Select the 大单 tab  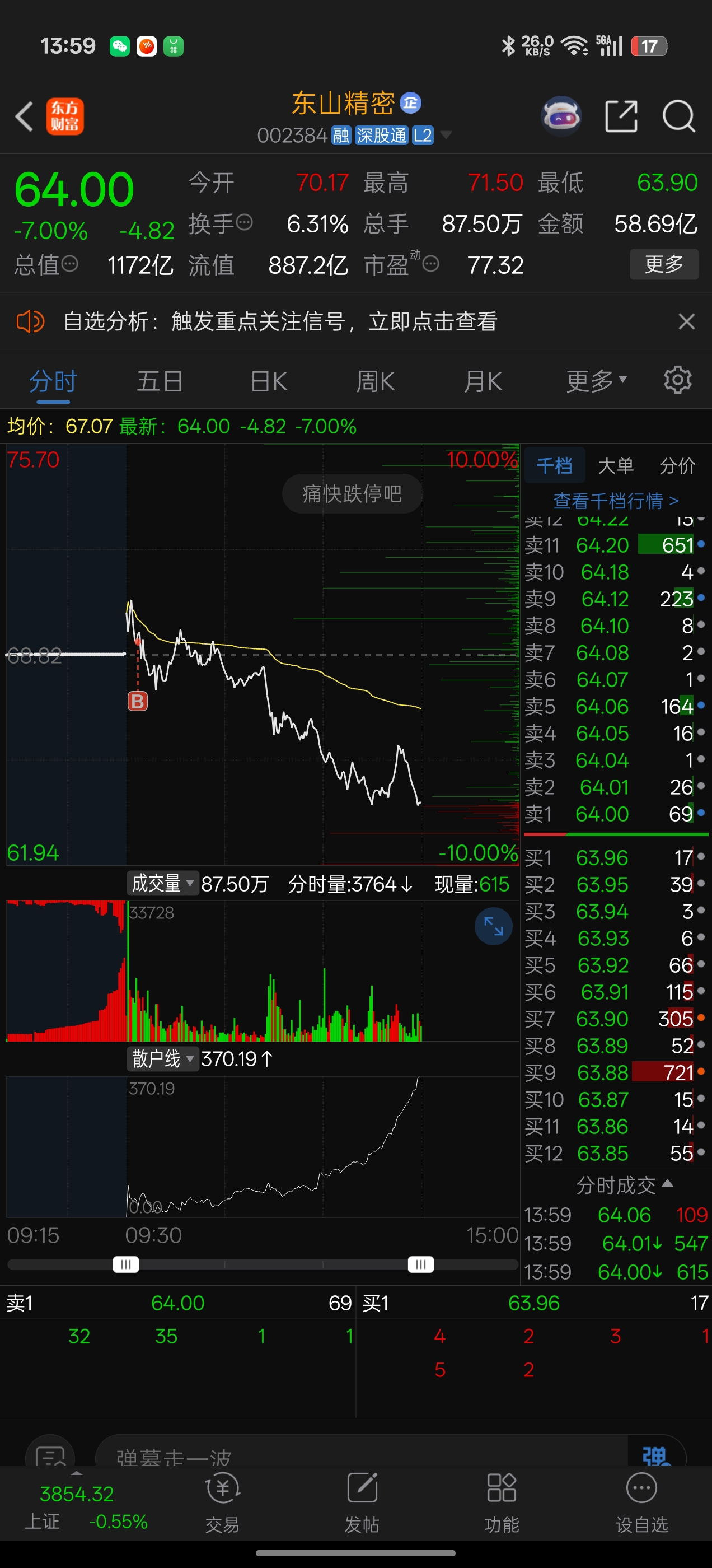pos(616,466)
